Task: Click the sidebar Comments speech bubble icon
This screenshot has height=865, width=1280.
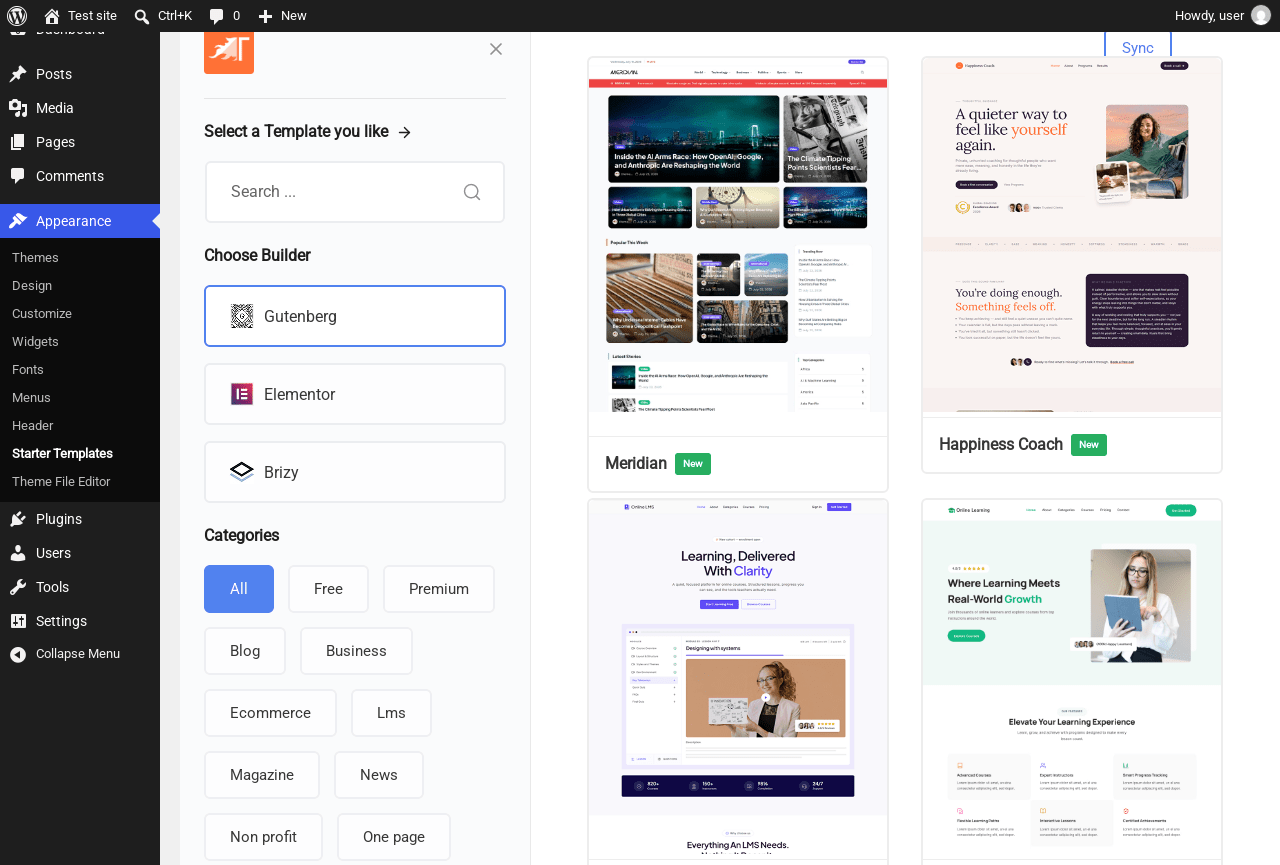Action: [x=18, y=176]
